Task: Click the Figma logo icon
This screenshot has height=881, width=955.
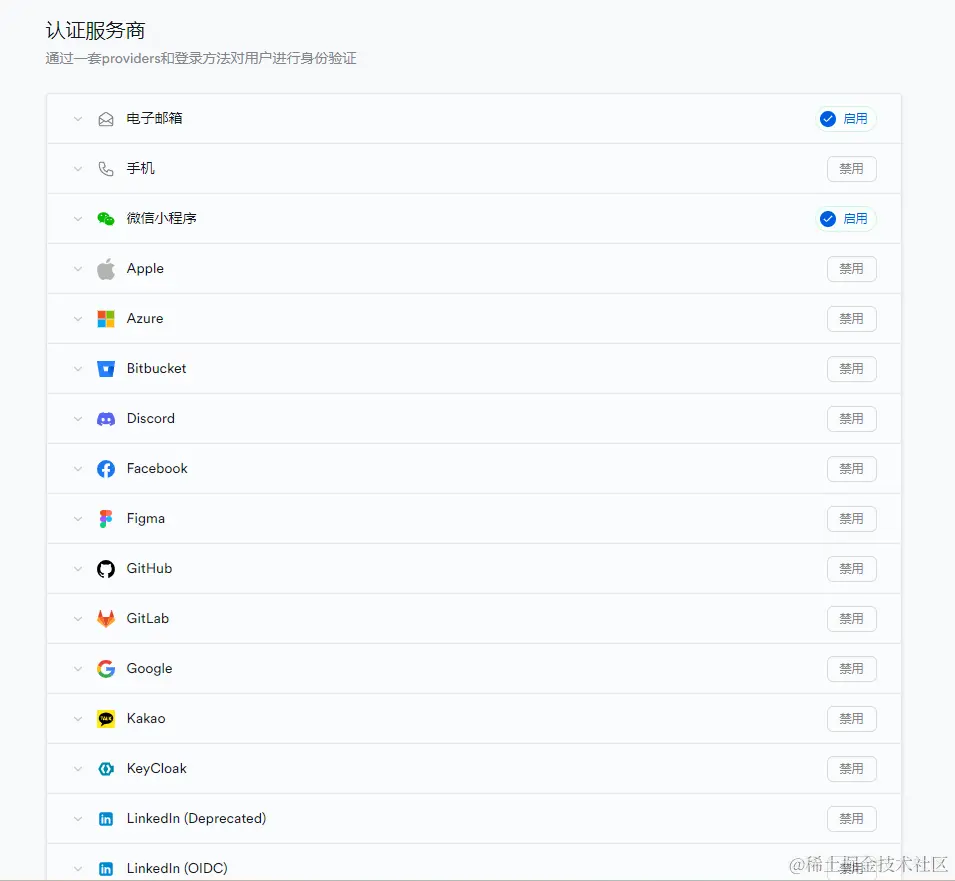Action: pos(106,519)
